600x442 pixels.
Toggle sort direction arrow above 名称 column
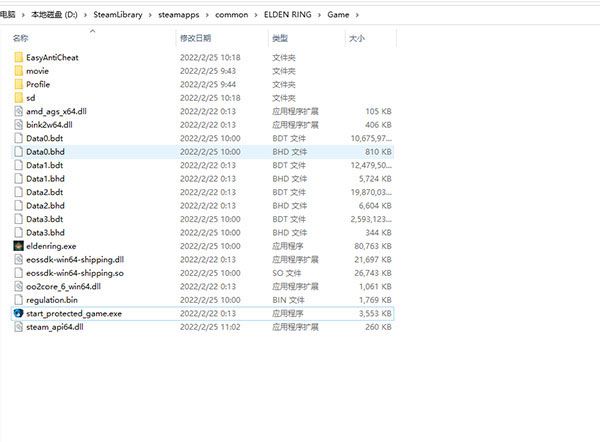[92, 31]
